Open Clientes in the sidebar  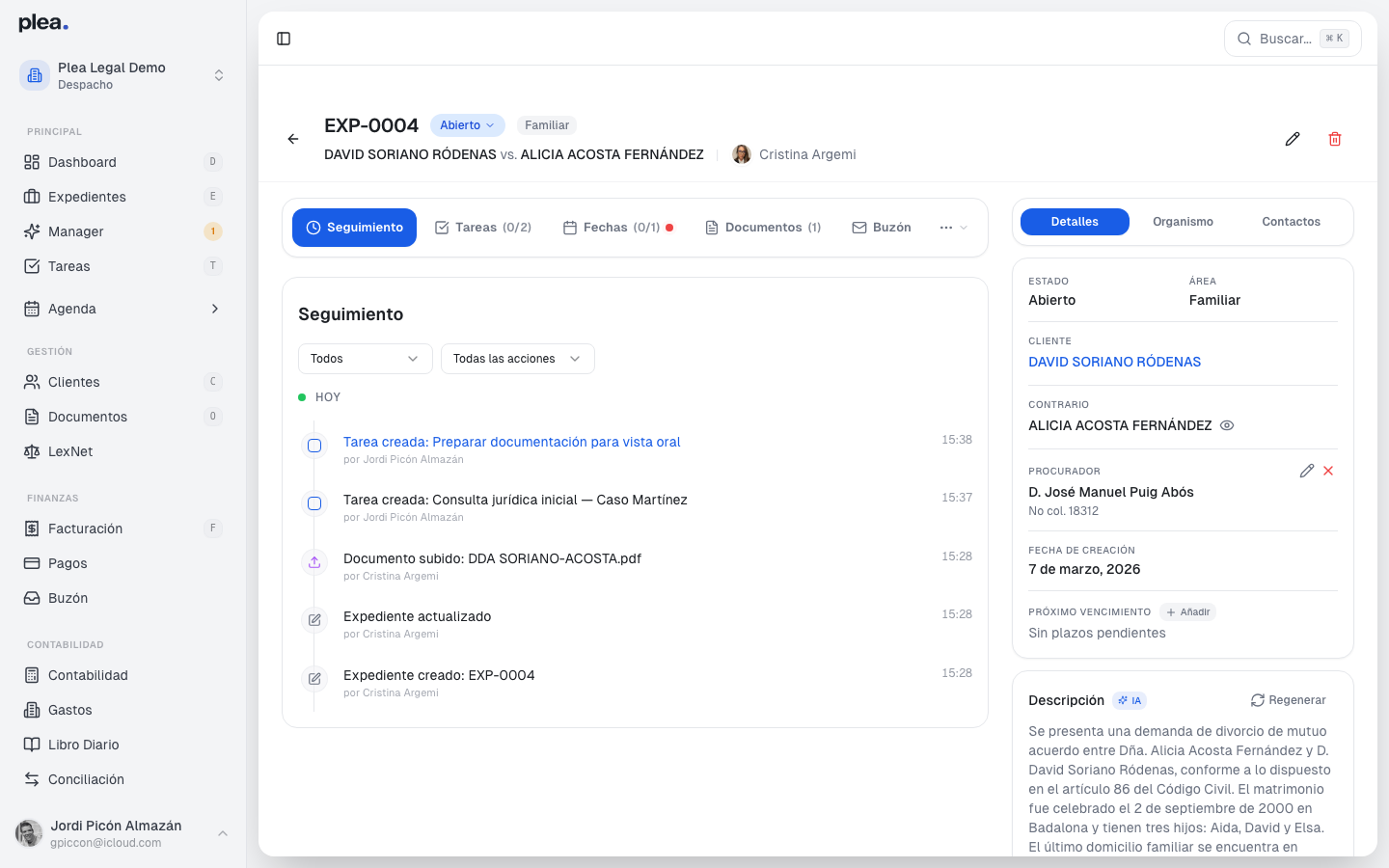point(123,382)
